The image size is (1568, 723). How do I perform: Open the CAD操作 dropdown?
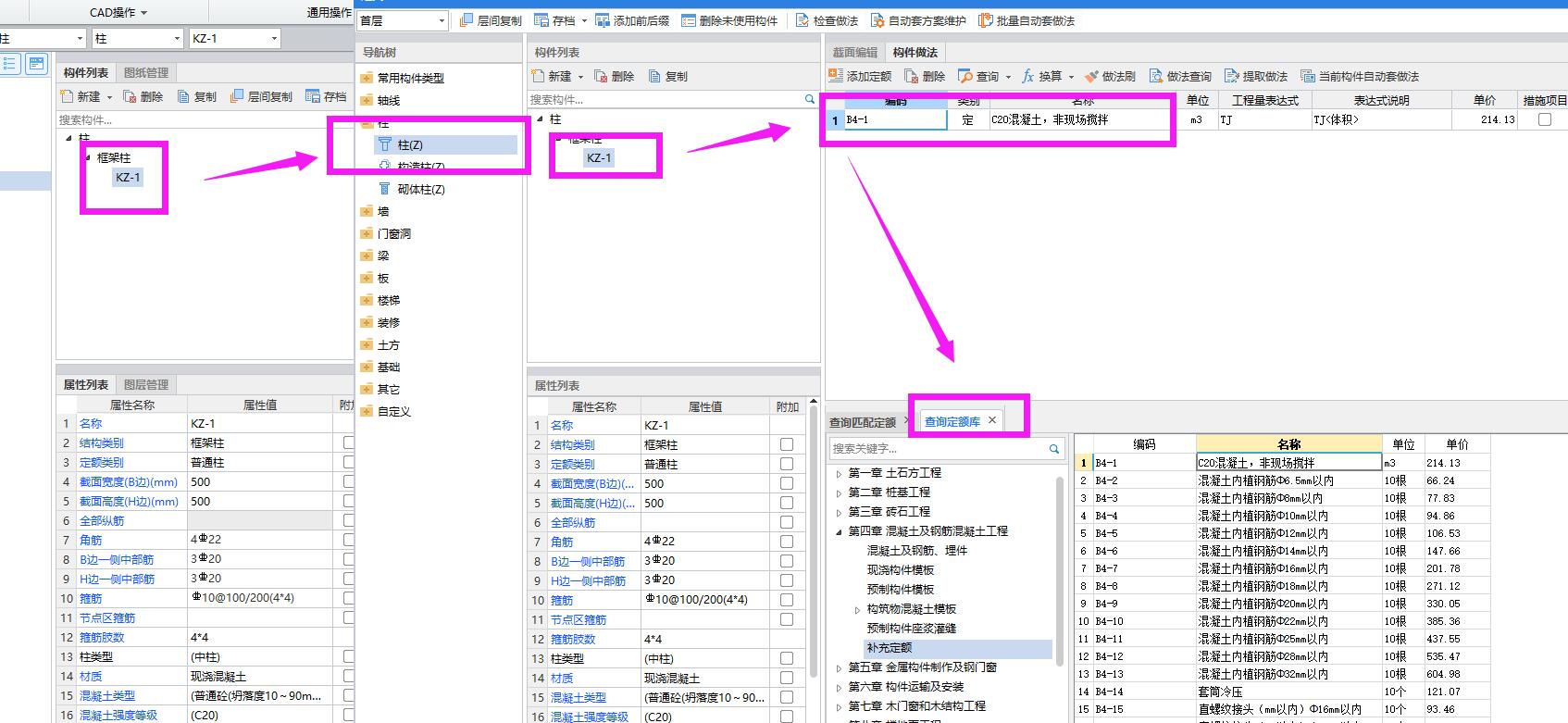[x=118, y=12]
